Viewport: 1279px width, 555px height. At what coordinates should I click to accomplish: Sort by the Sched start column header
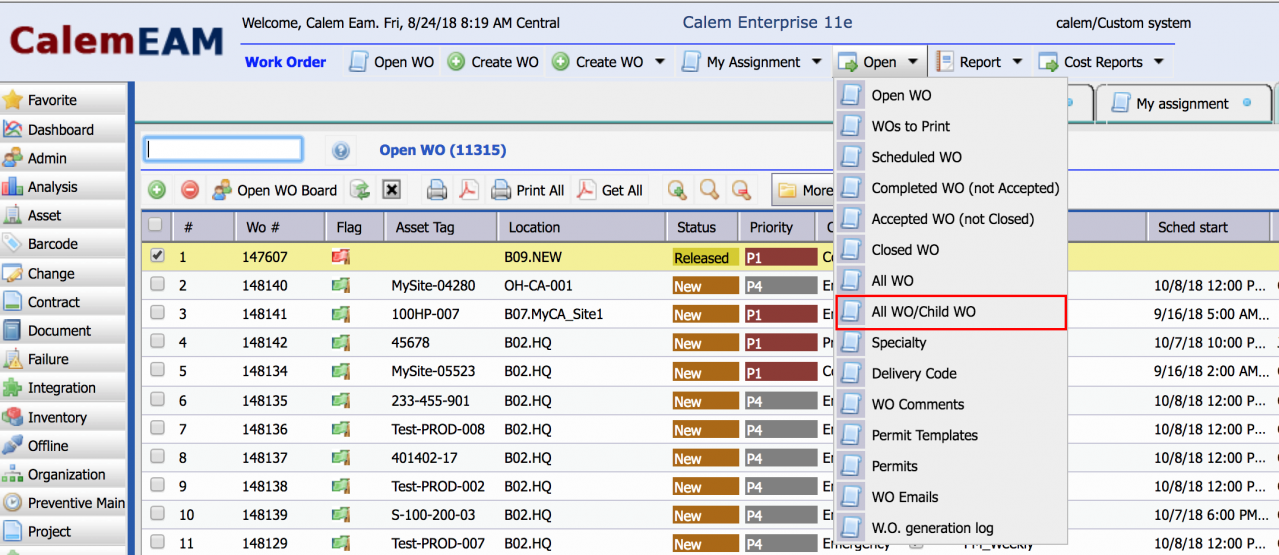1207,227
